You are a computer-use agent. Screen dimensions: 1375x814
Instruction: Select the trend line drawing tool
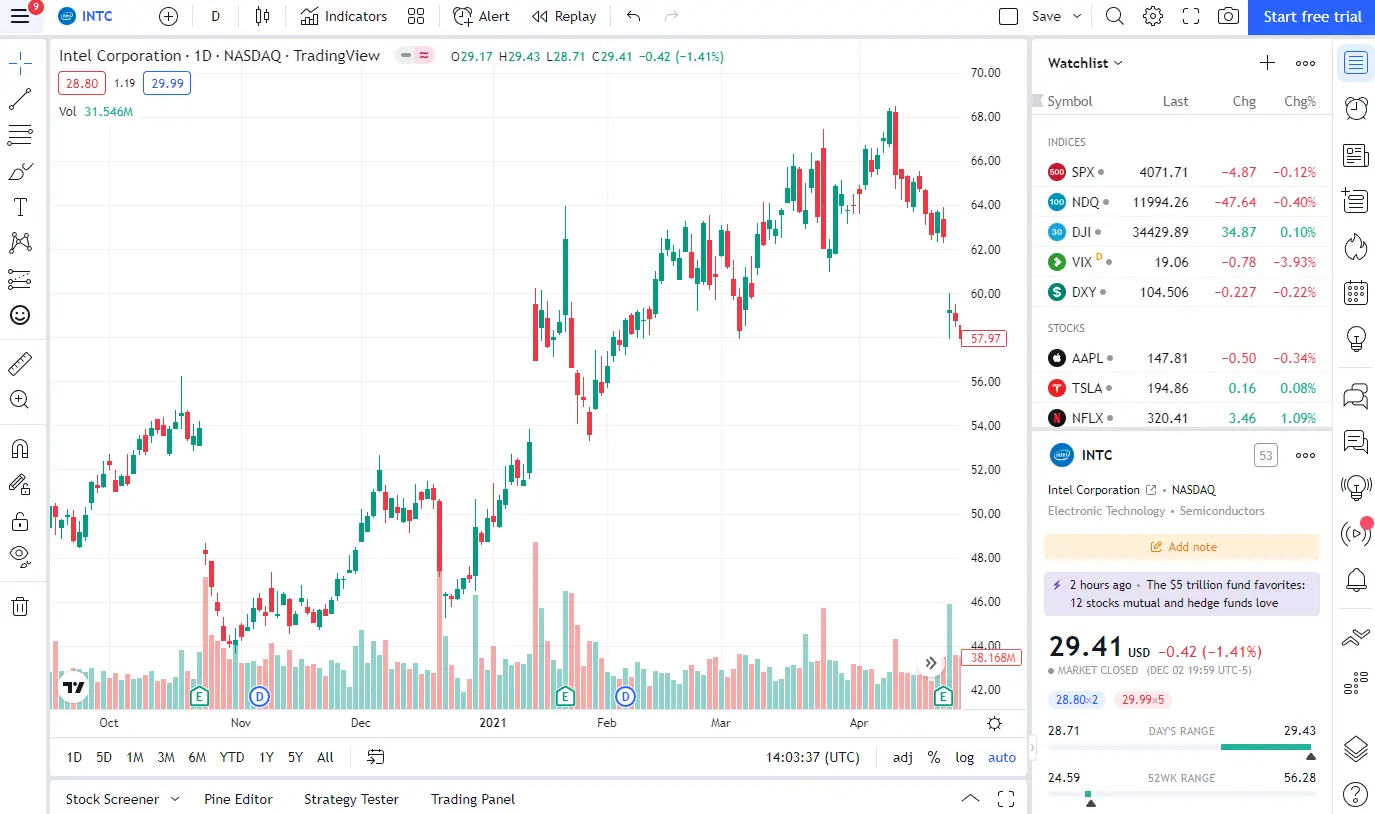[x=21, y=98]
